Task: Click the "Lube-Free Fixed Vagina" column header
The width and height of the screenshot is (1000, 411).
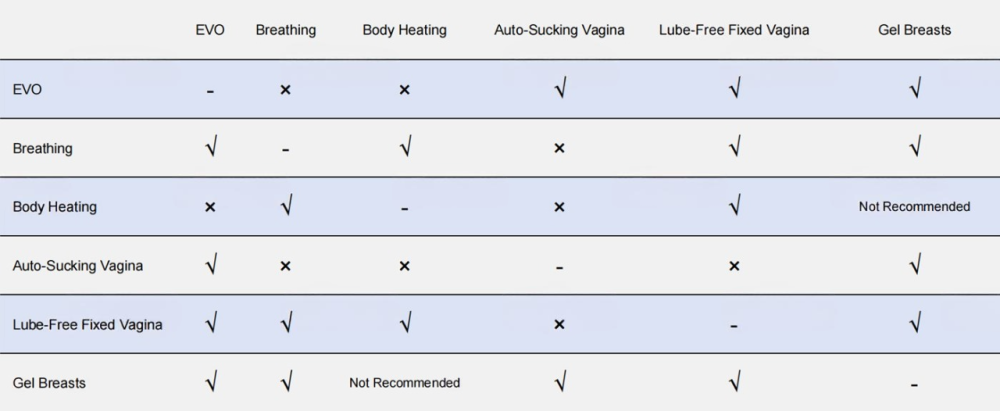Action: tap(734, 30)
